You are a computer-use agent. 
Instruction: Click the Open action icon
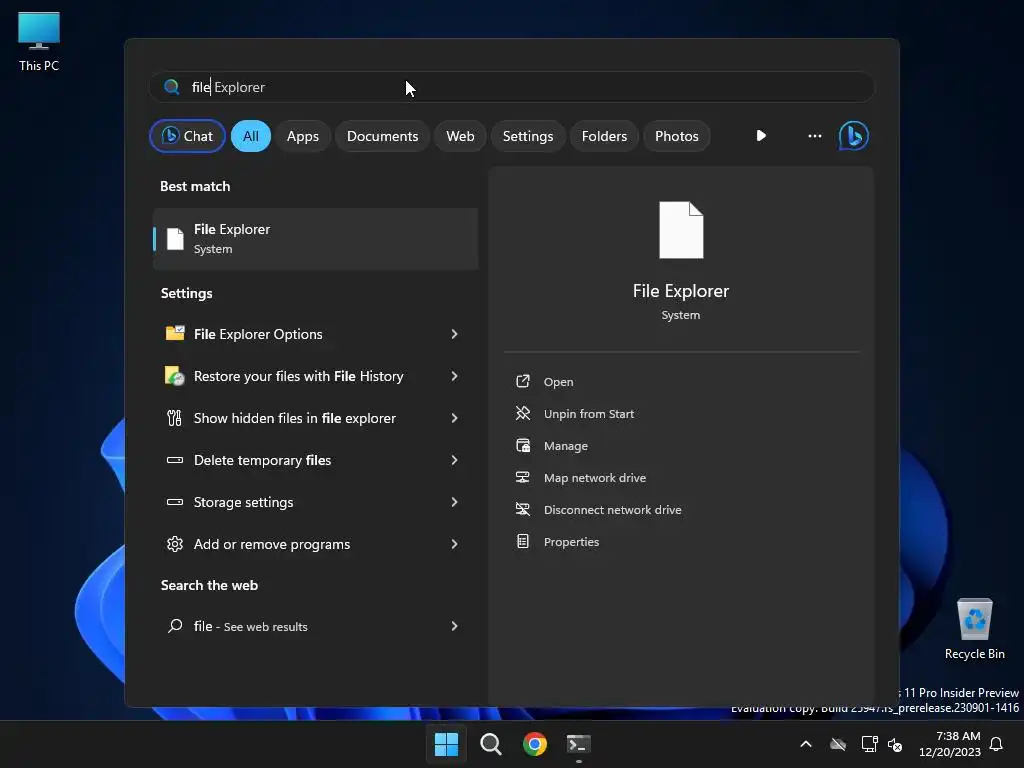(x=522, y=381)
